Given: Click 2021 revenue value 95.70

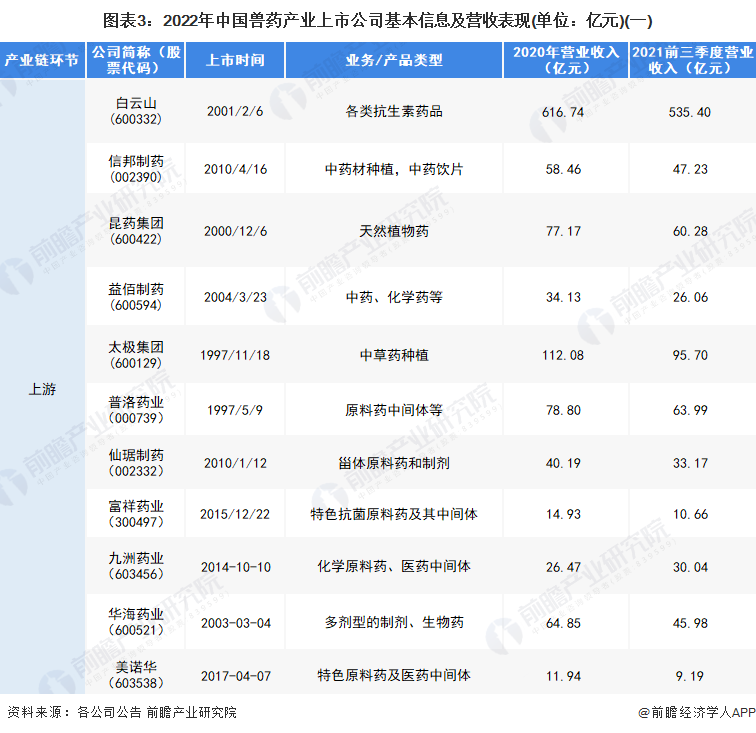Looking at the screenshot, I should tap(690, 355).
